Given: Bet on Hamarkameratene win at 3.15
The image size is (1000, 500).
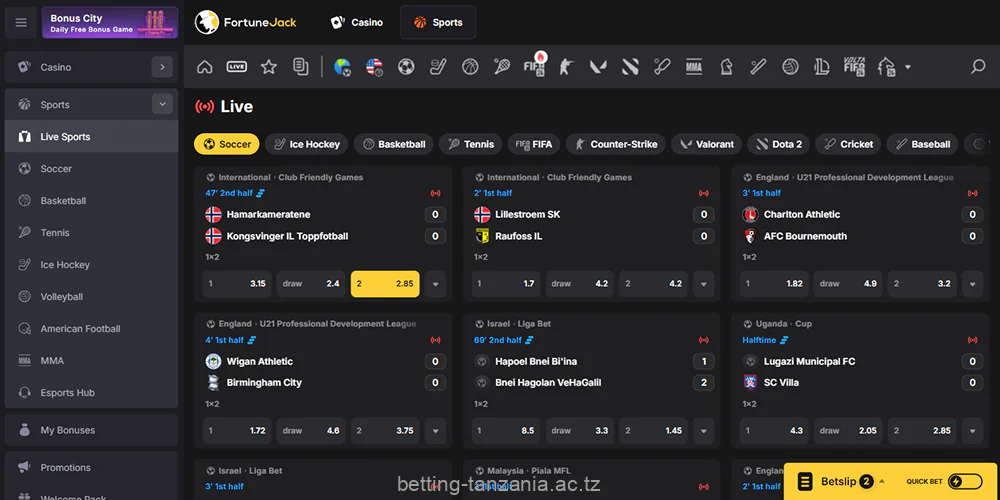Looking at the screenshot, I should point(237,284).
